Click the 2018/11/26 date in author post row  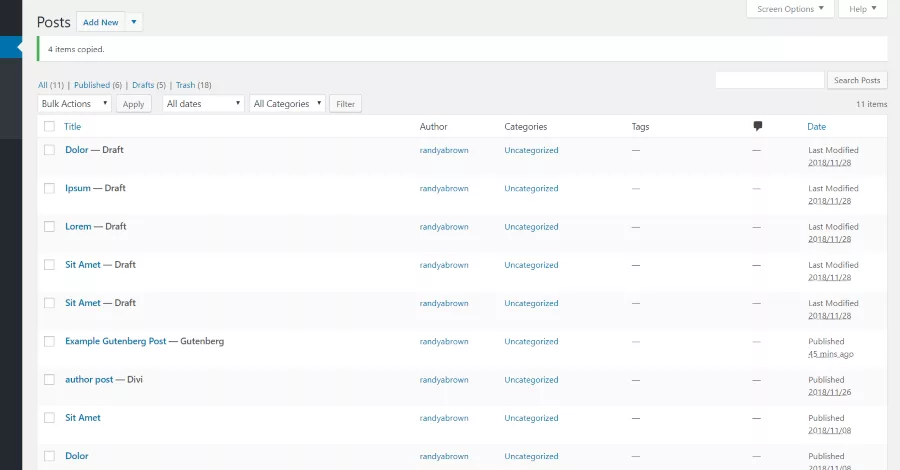tap(829, 393)
